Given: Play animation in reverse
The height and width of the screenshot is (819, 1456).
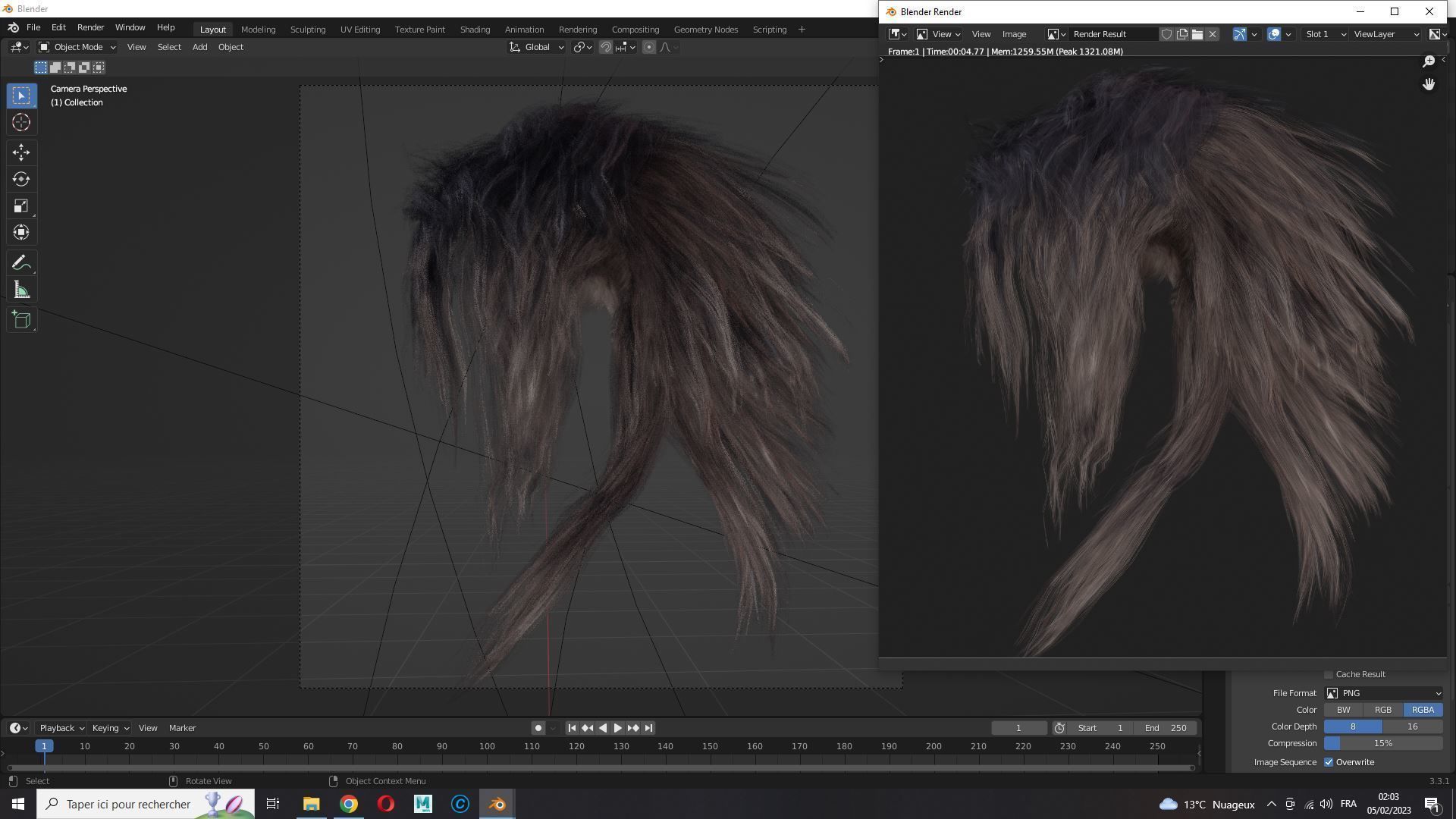Looking at the screenshot, I should click(x=603, y=728).
